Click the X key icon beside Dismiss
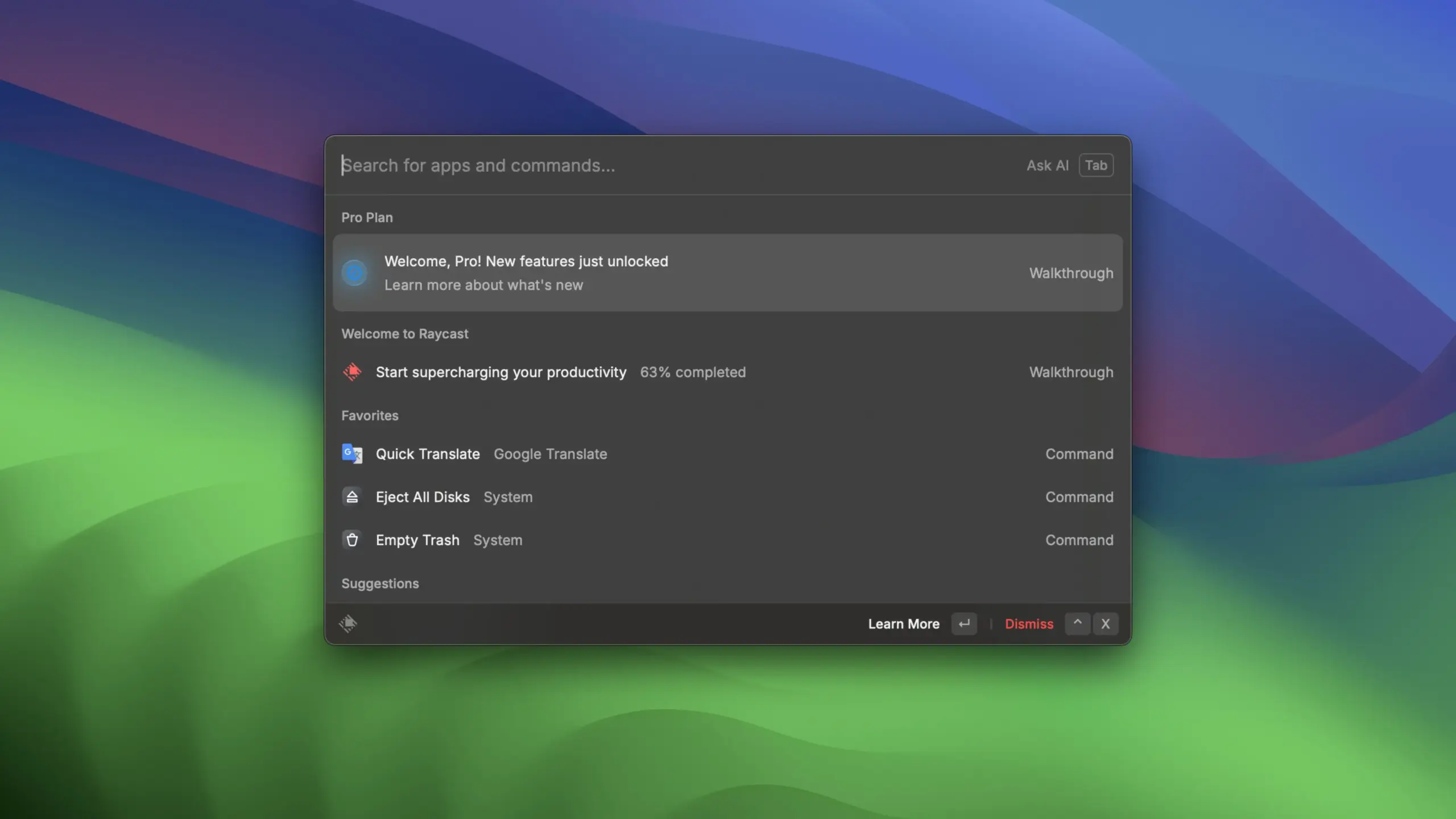The height and width of the screenshot is (819, 1456). pos(1105,624)
